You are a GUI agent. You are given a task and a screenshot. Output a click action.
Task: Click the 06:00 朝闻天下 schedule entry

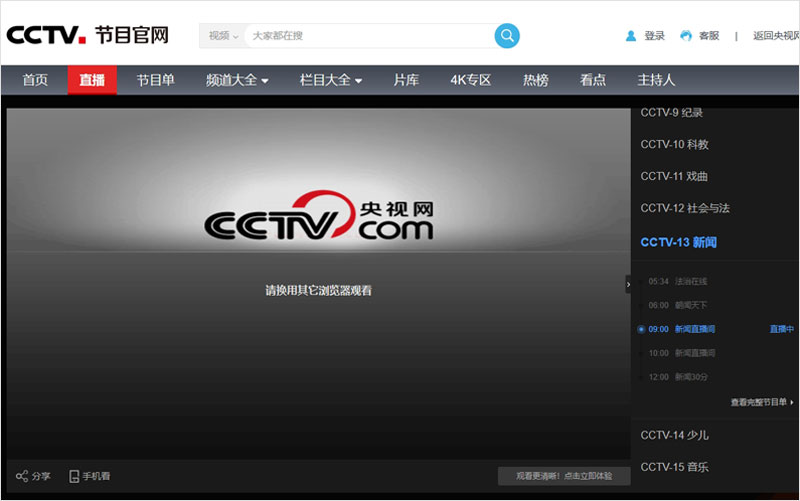click(678, 306)
